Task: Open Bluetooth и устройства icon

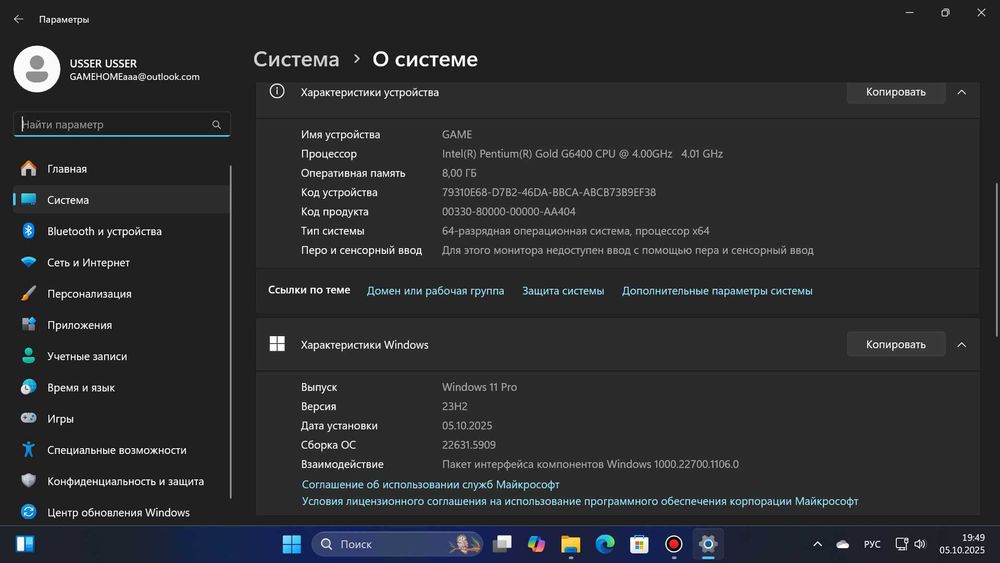Action: pos(29,231)
